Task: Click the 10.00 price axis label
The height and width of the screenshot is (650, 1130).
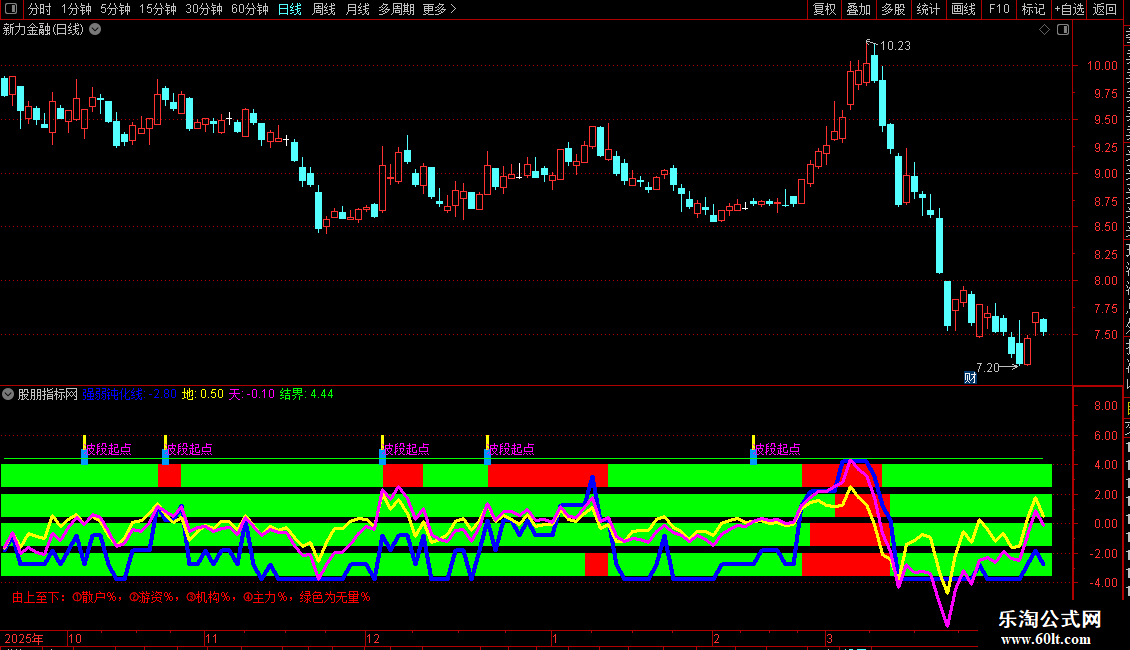Action: click(x=1103, y=66)
